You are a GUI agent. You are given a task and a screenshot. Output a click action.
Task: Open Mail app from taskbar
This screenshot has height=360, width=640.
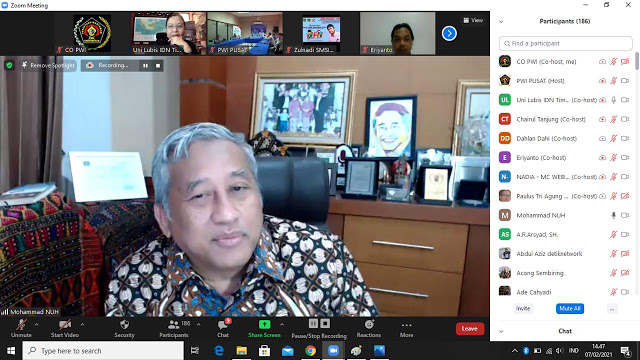click(x=288, y=351)
